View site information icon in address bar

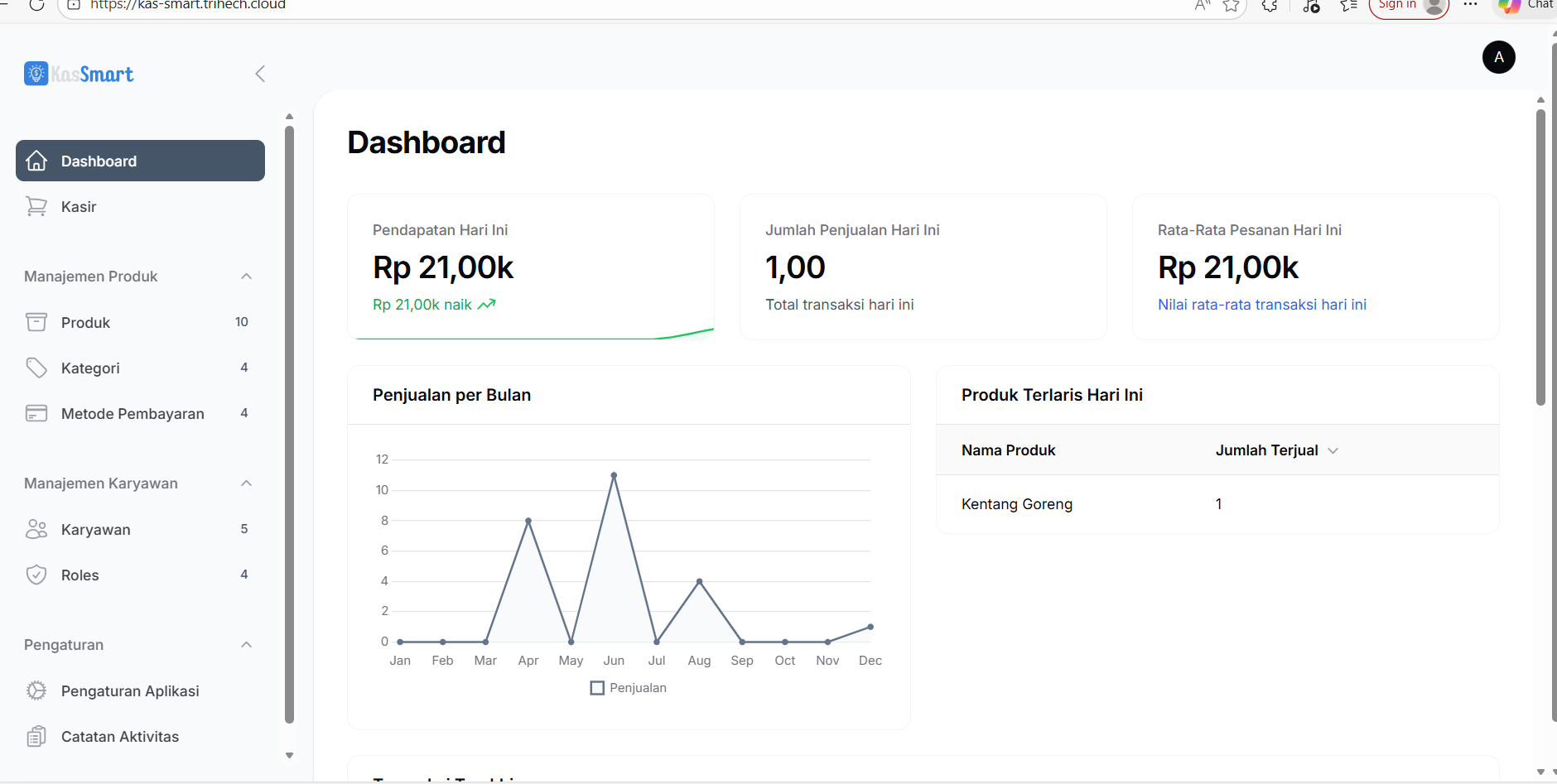point(74,5)
